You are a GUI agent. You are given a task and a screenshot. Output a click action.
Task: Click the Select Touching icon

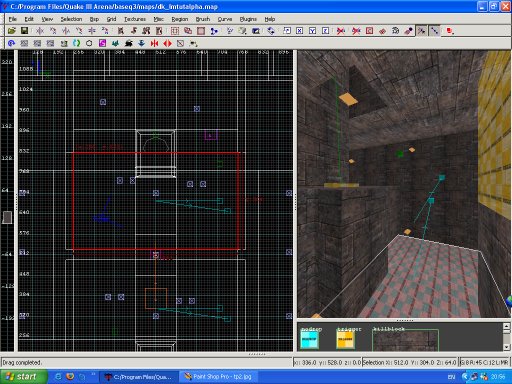(x=134, y=31)
